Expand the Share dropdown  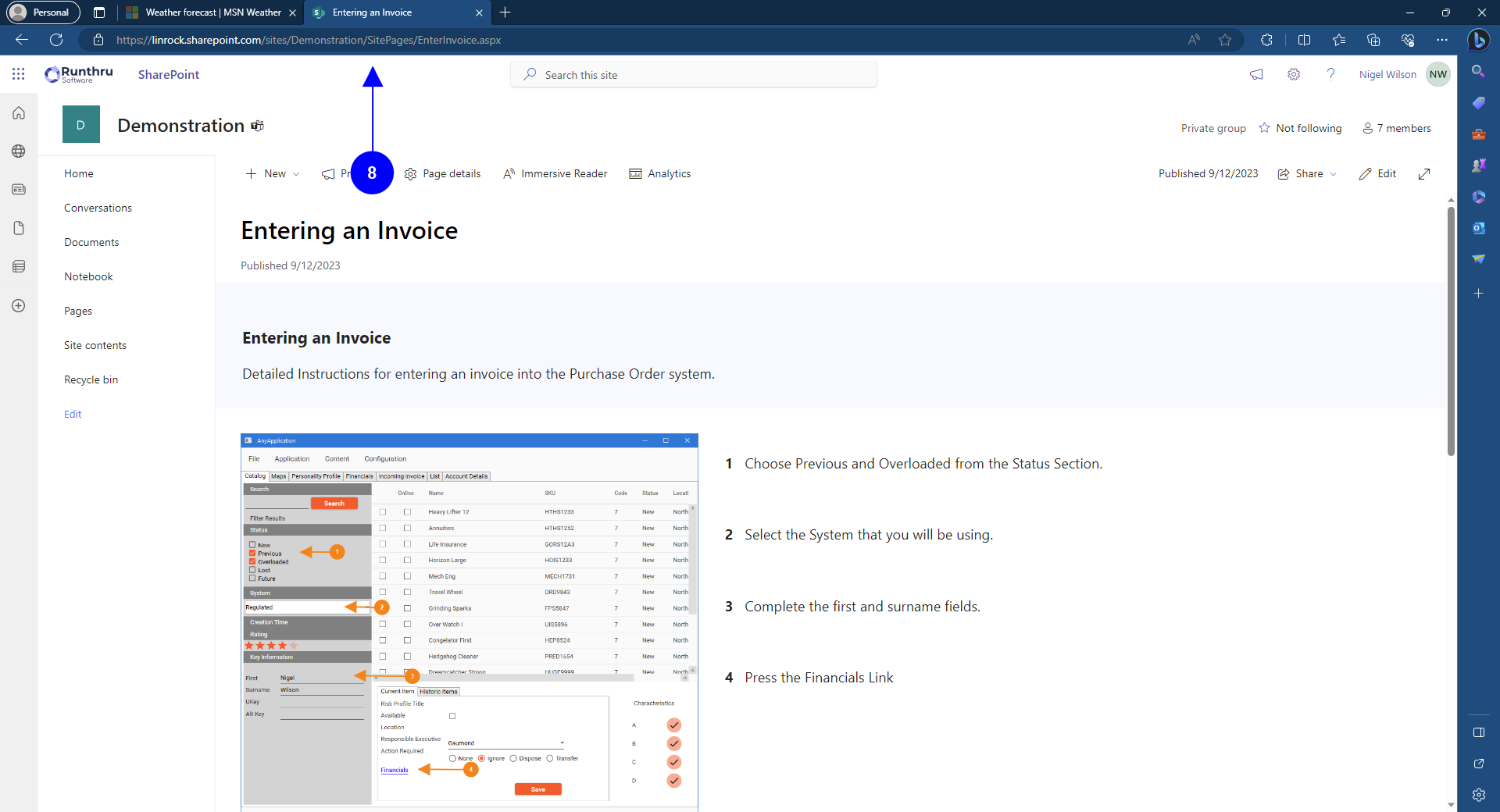pos(1307,174)
